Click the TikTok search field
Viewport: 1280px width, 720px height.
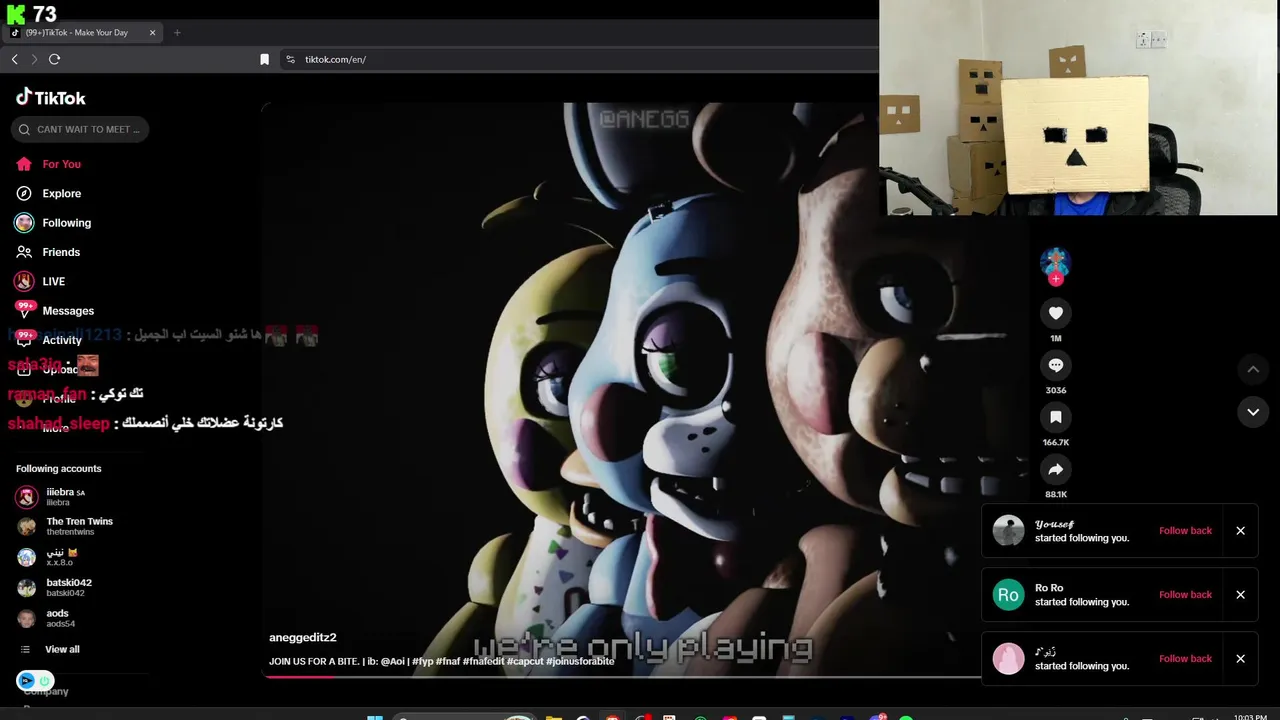point(80,129)
